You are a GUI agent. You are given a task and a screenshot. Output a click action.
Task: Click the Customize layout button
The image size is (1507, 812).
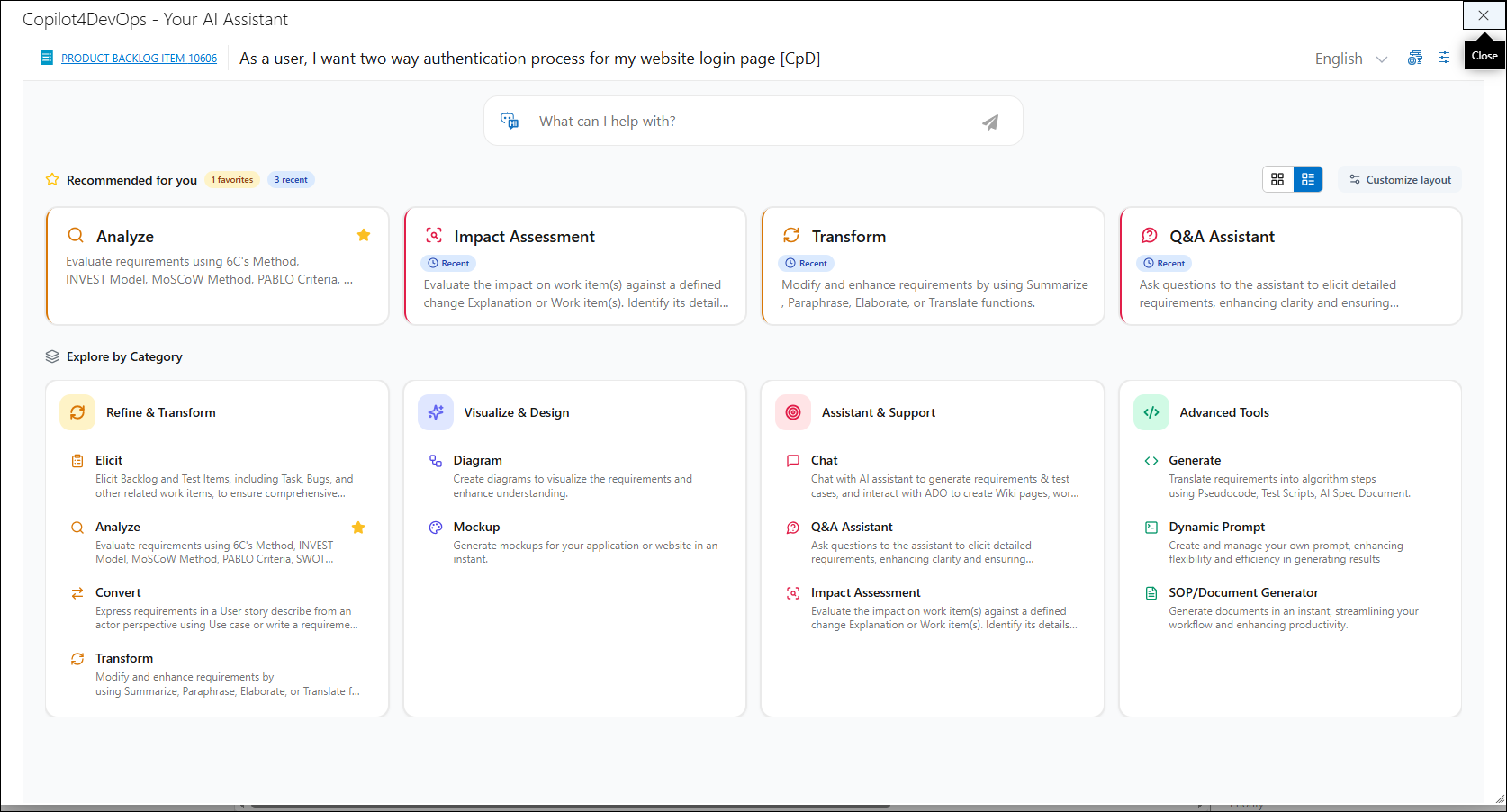1400,180
